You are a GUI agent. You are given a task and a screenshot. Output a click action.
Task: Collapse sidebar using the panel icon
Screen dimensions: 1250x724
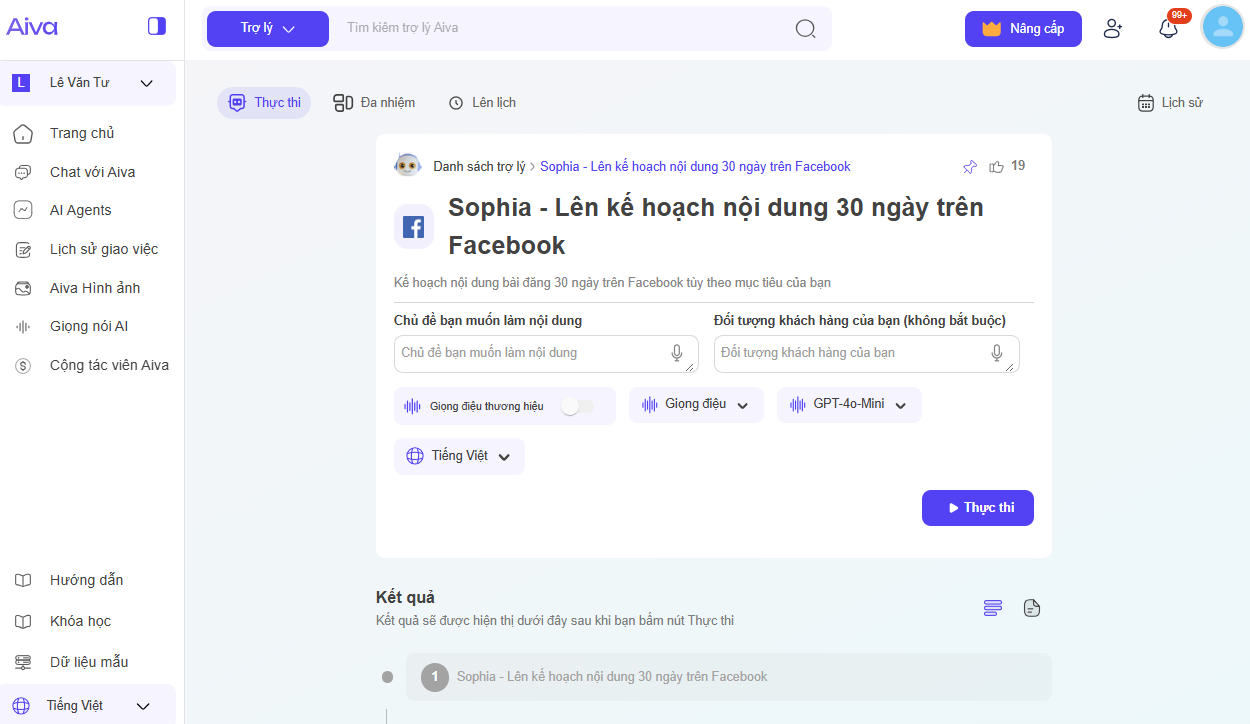156,26
